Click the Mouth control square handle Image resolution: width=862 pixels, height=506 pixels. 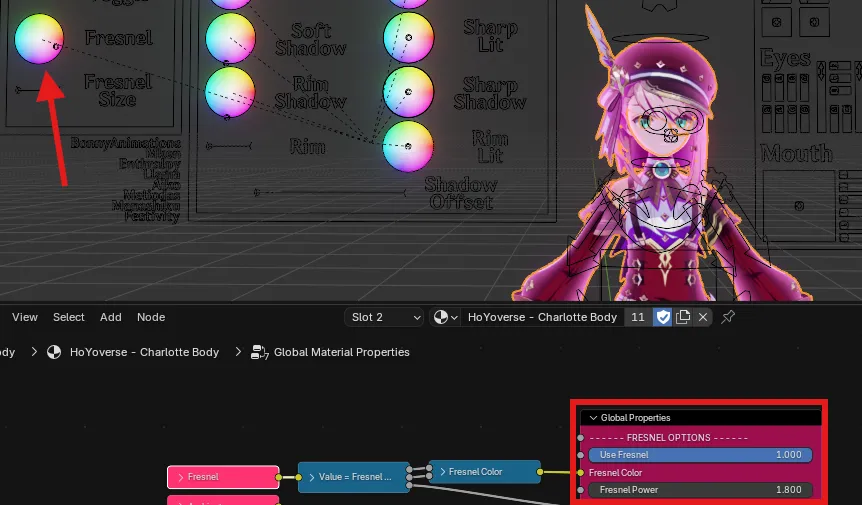click(799, 206)
